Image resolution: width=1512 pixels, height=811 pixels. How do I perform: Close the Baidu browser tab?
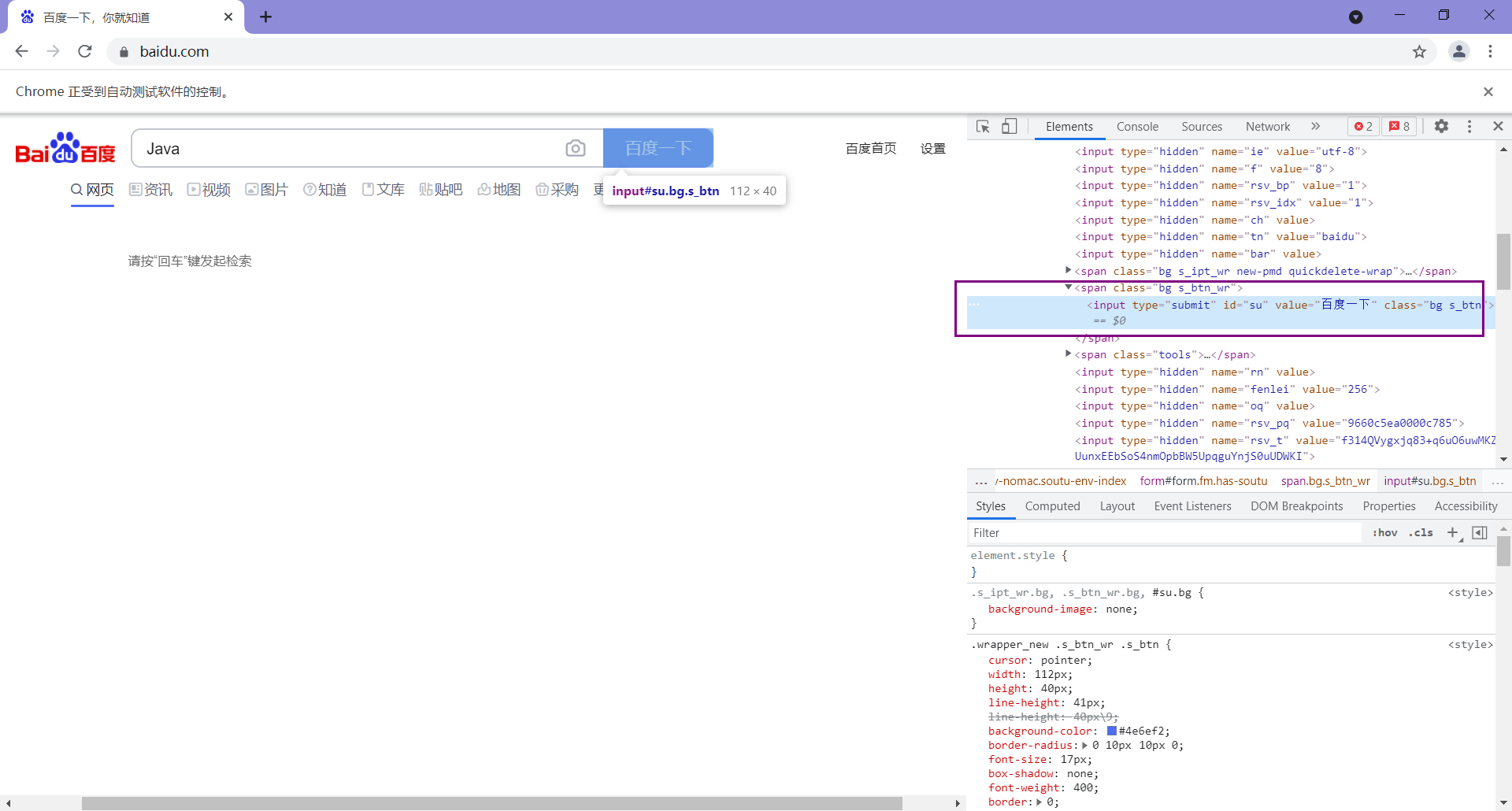click(x=228, y=17)
